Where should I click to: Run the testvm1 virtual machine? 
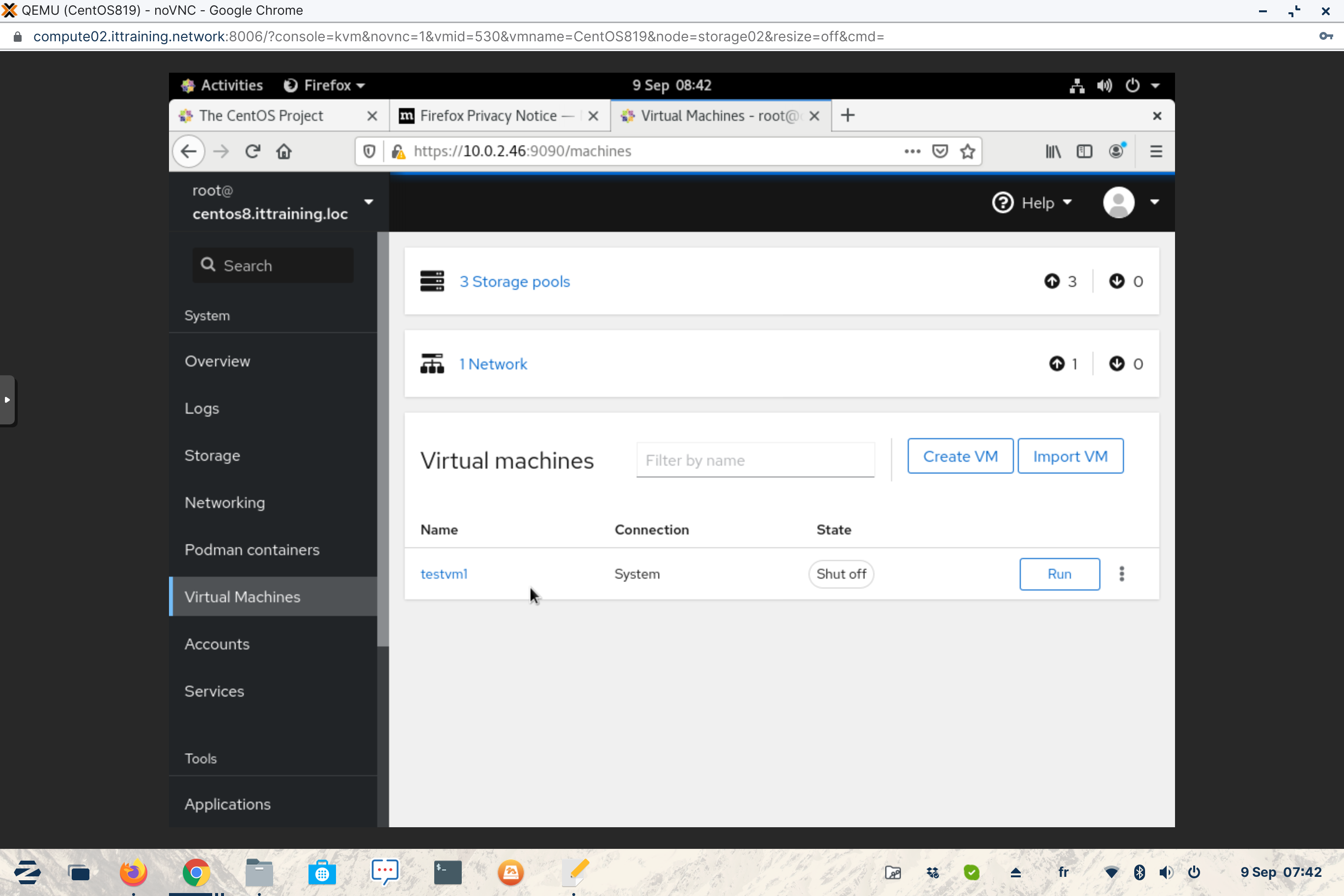(x=1060, y=574)
